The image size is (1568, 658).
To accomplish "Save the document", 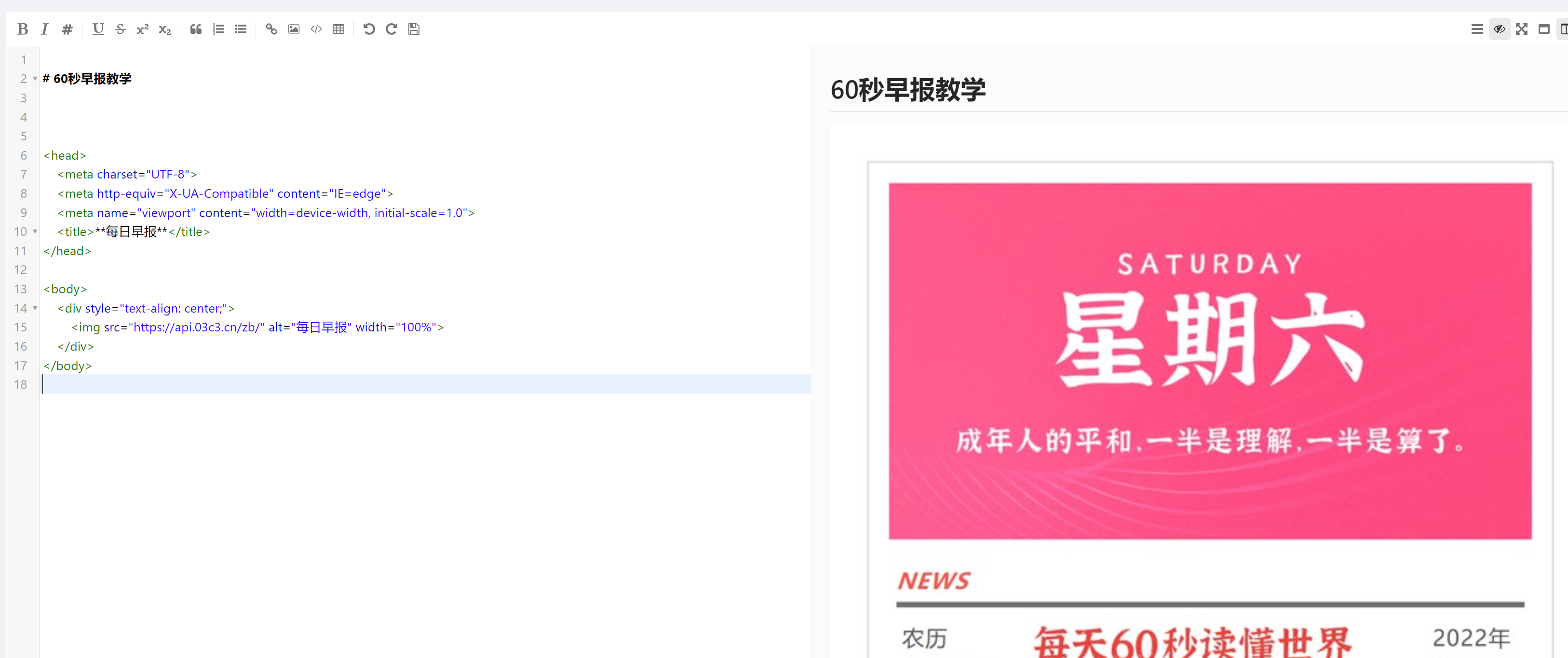I will coord(414,29).
